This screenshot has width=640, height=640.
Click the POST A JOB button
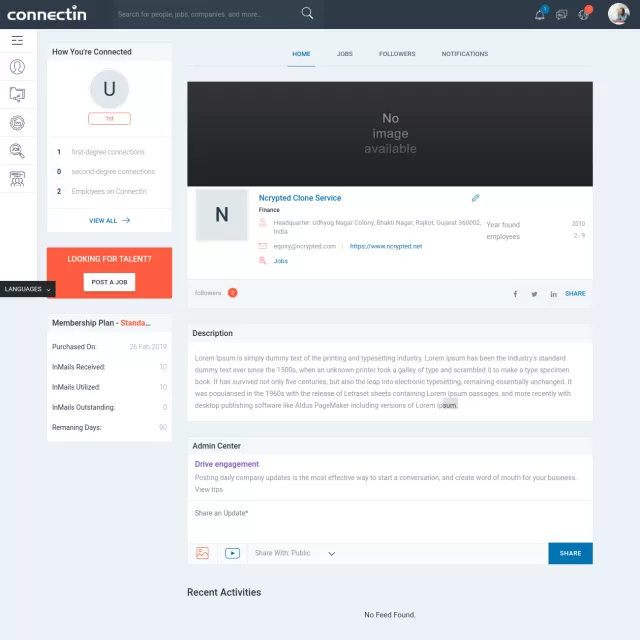coord(109,282)
